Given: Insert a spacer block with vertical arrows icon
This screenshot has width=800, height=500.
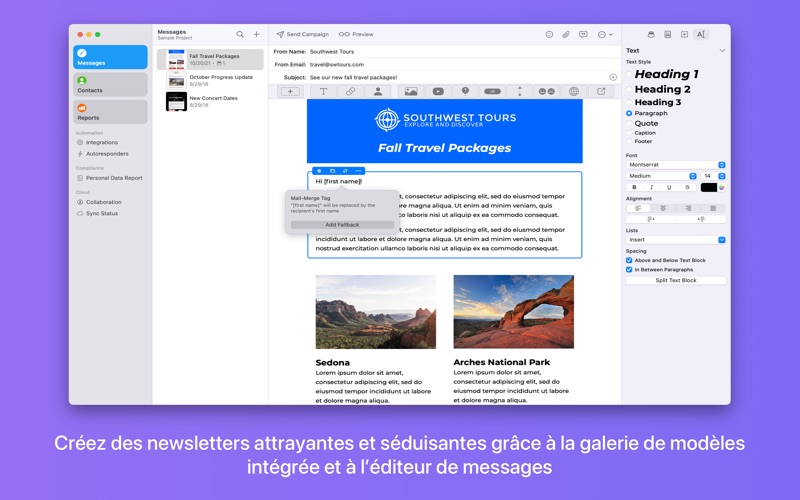Looking at the screenshot, I should [x=520, y=91].
